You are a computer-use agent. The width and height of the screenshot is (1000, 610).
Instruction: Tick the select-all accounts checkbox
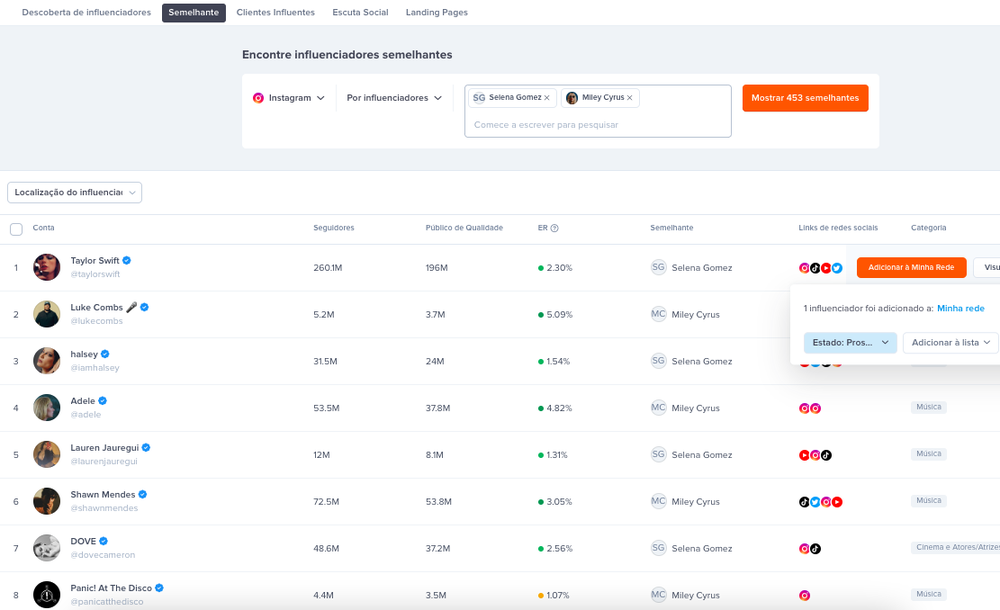pos(17,229)
